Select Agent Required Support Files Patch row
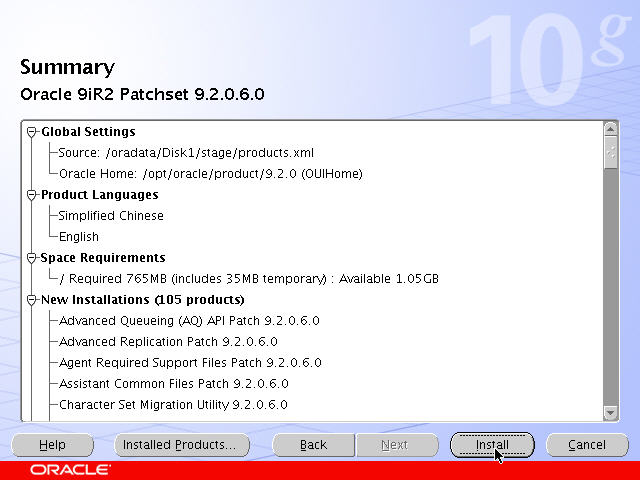 (191, 362)
